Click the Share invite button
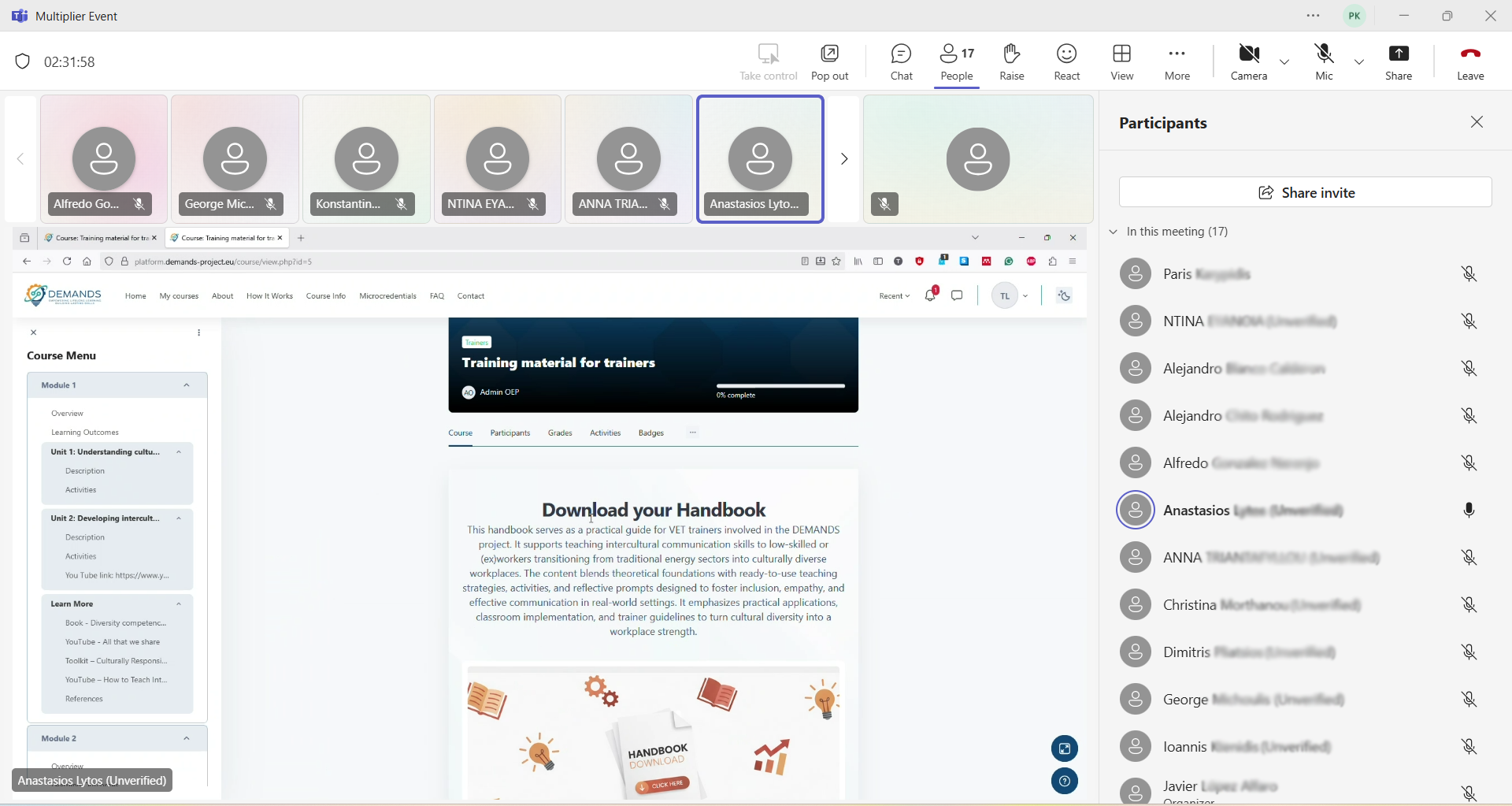Image resolution: width=1512 pixels, height=806 pixels. coord(1306,193)
